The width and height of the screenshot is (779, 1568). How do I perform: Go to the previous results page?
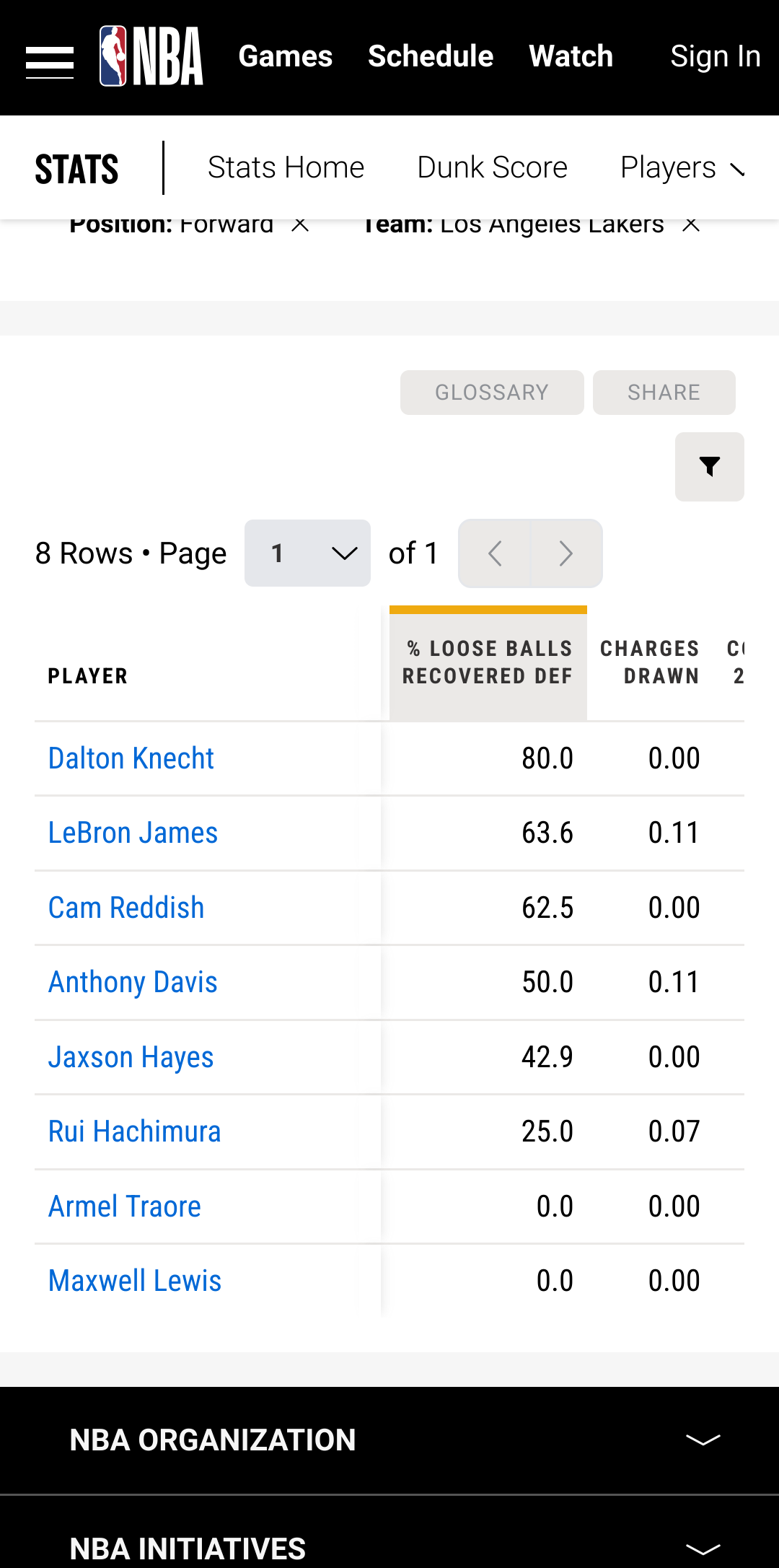(495, 553)
